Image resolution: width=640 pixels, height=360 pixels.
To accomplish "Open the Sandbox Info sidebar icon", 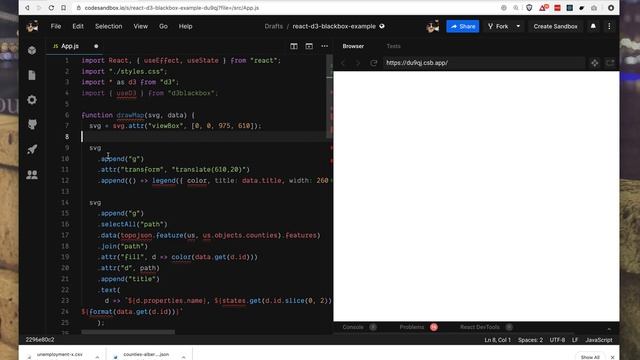I will (x=32, y=50).
